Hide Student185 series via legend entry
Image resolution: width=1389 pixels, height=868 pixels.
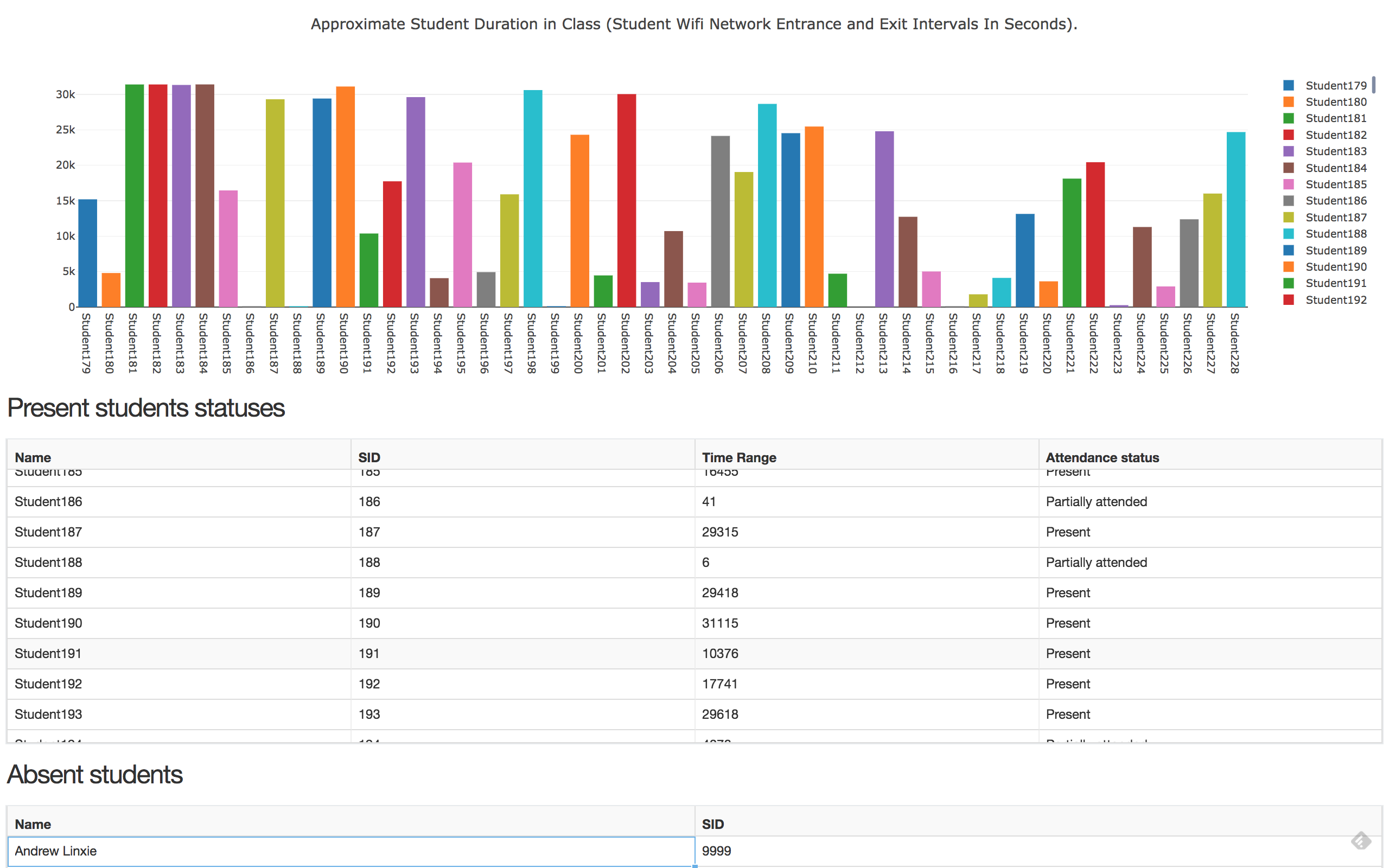point(1336,184)
